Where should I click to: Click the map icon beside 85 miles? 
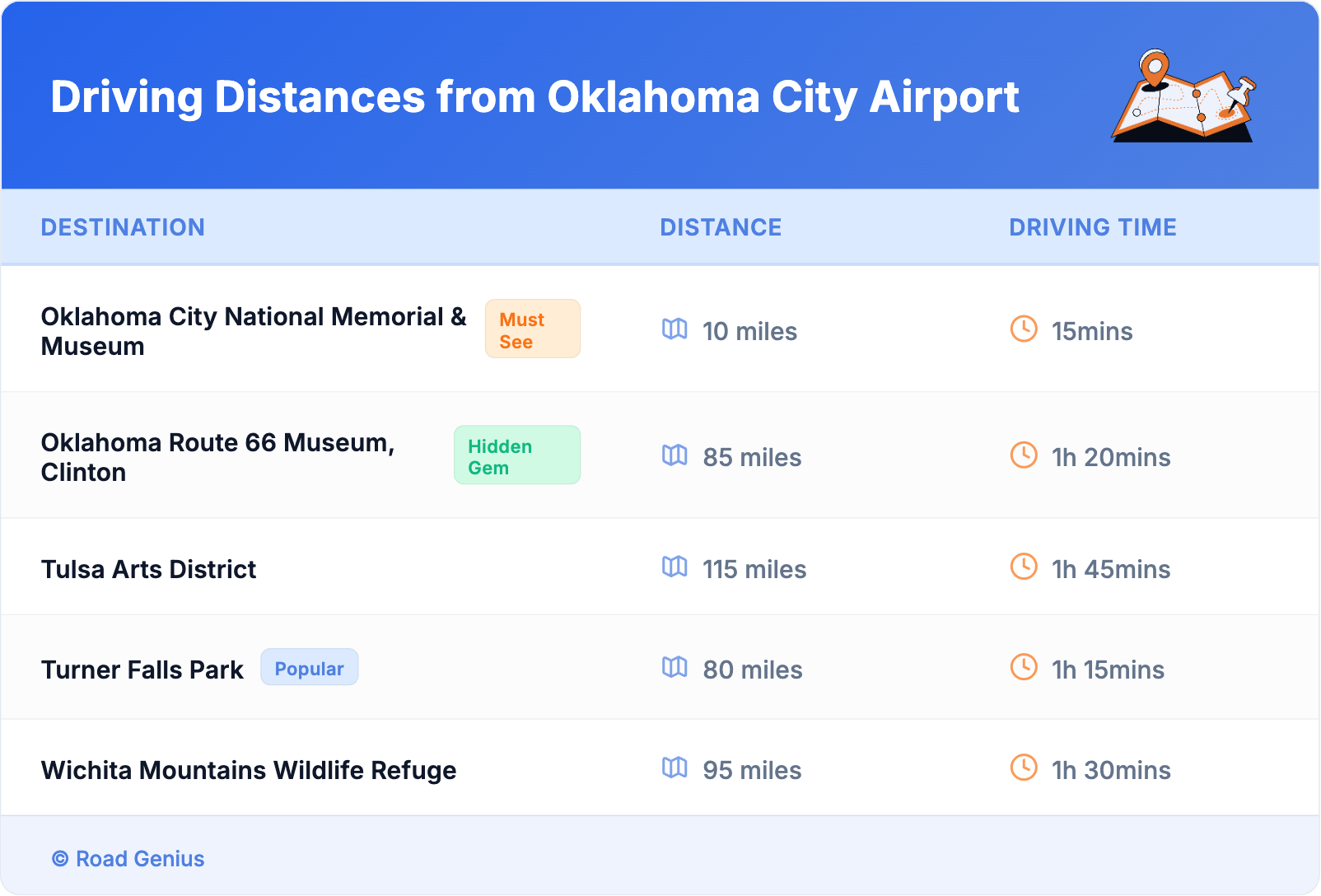point(675,455)
